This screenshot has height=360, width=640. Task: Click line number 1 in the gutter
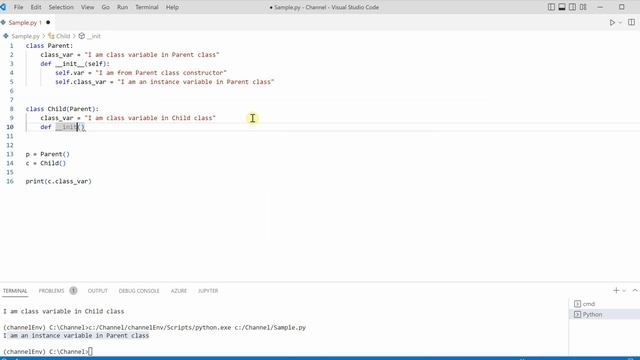pos(11,46)
